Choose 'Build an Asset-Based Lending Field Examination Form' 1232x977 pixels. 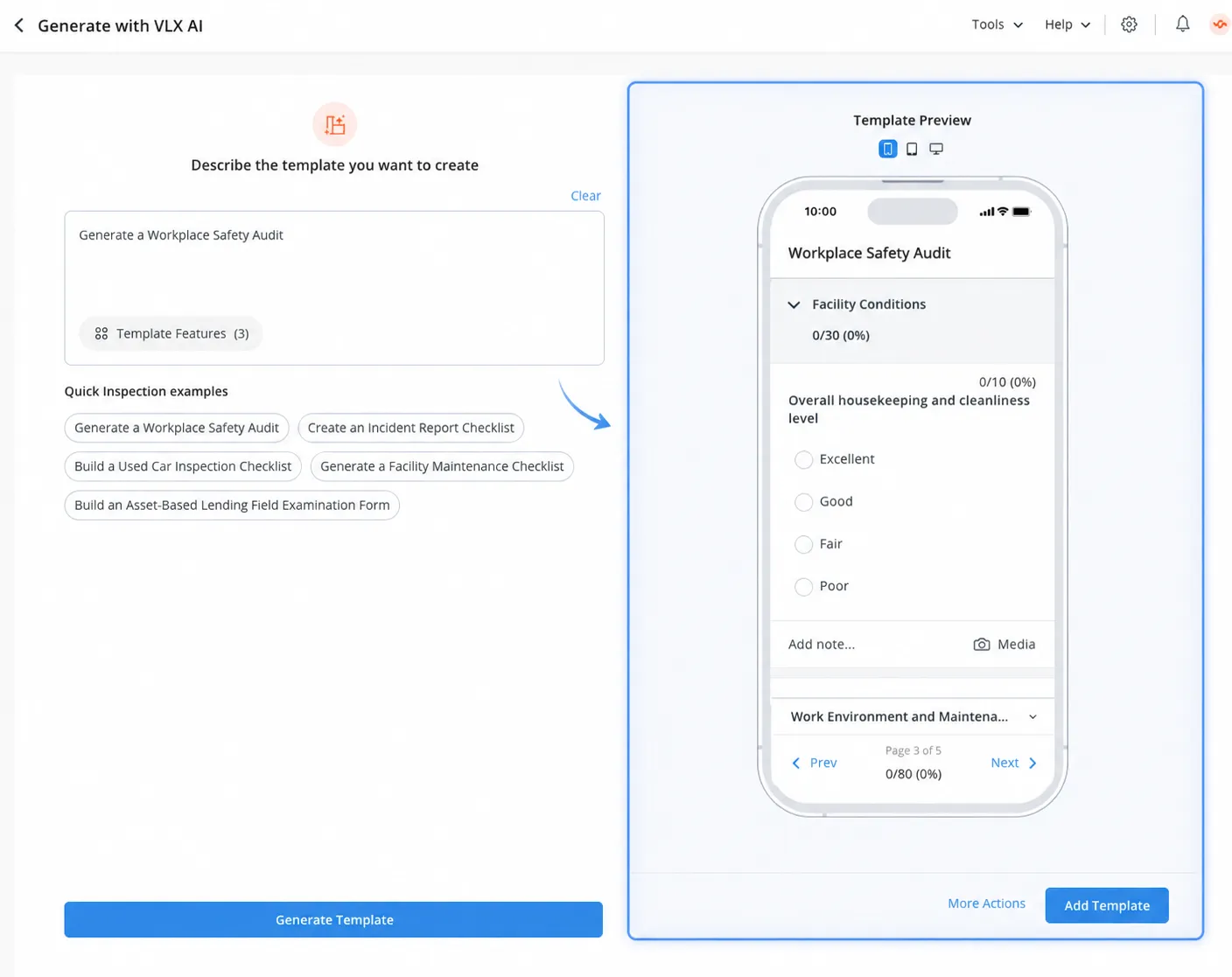pos(232,505)
